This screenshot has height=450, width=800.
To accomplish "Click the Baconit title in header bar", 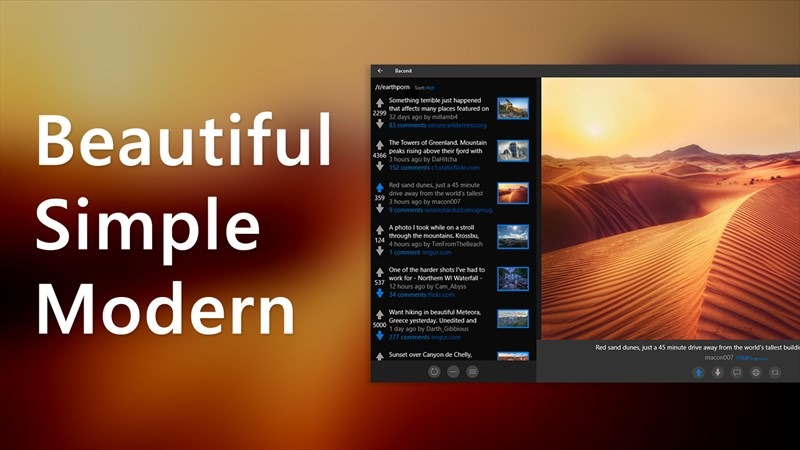I will click(403, 71).
